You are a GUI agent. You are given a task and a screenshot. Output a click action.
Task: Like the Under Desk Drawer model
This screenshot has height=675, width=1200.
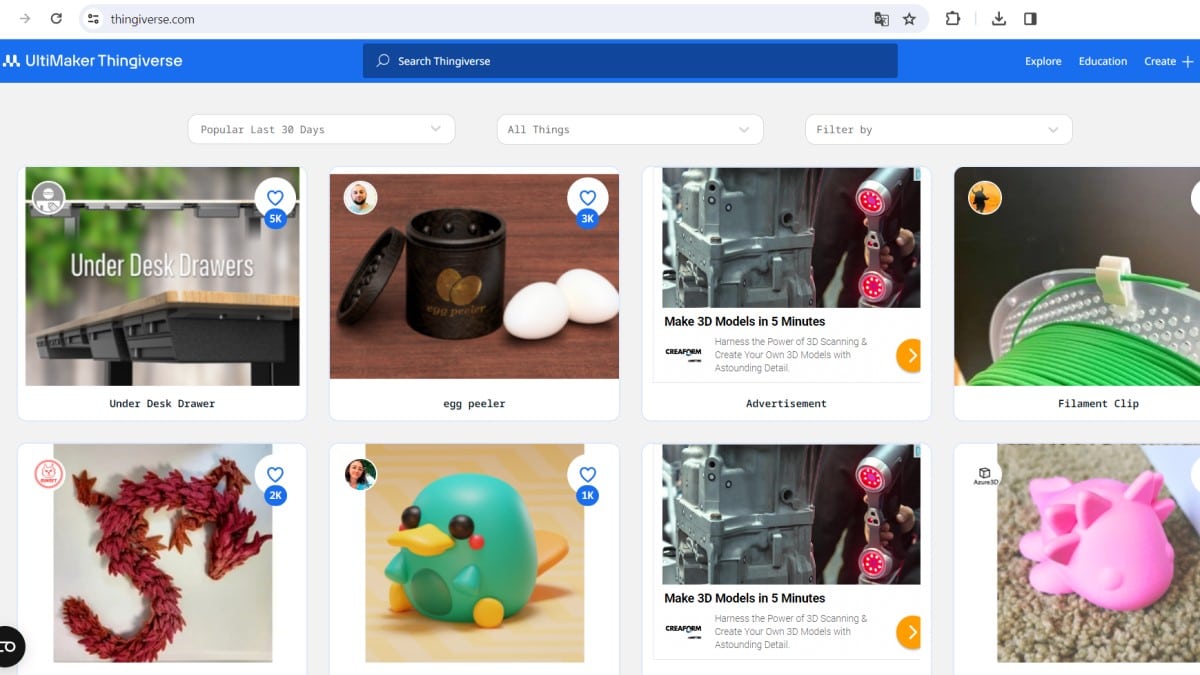(275, 198)
